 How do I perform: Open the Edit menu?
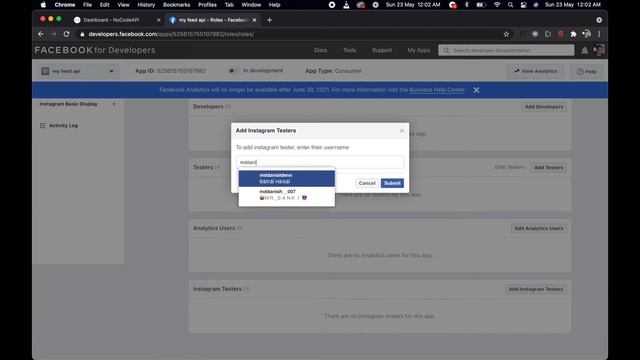coord(104,5)
